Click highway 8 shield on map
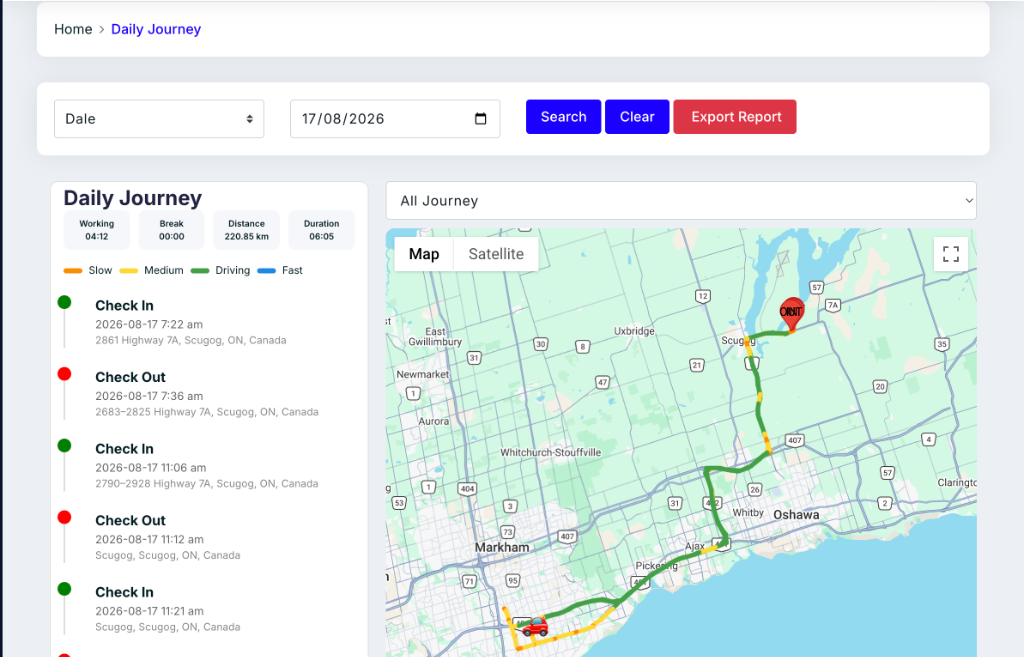This screenshot has width=1024, height=657. [583, 347]
